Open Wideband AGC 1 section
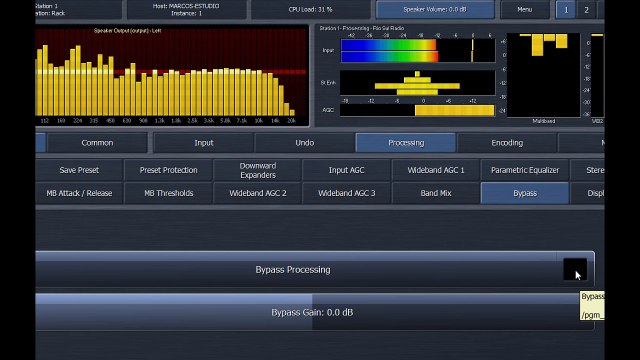 click(x=436, y=170)
